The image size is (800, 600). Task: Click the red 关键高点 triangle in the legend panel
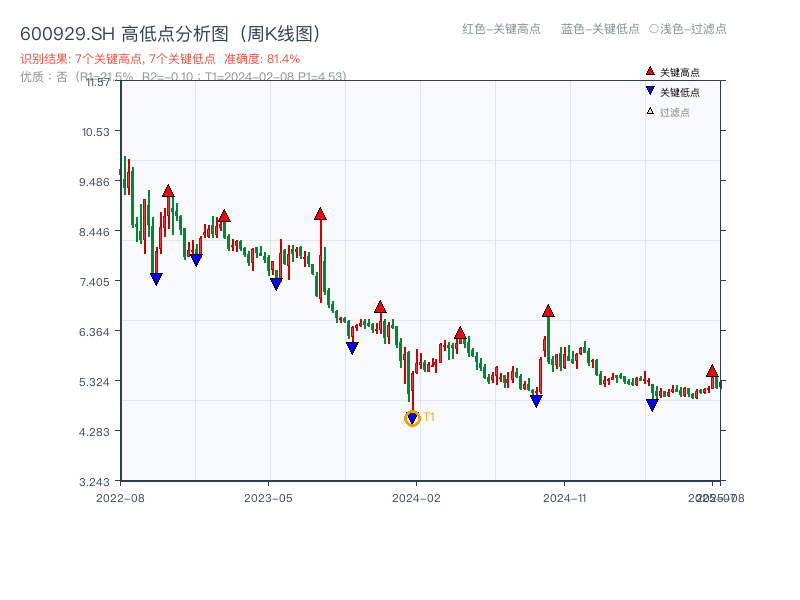tap(648, 71)
